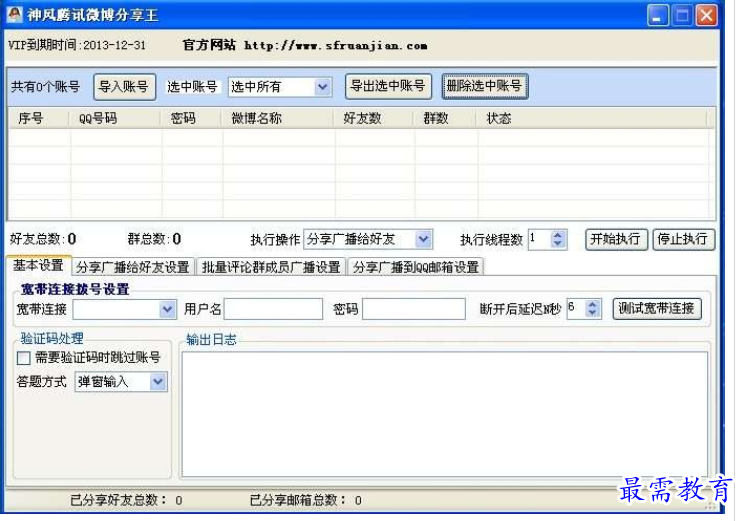Click the 导出选中账号 button
Screen dimensions: 741x521
(388, 86)
